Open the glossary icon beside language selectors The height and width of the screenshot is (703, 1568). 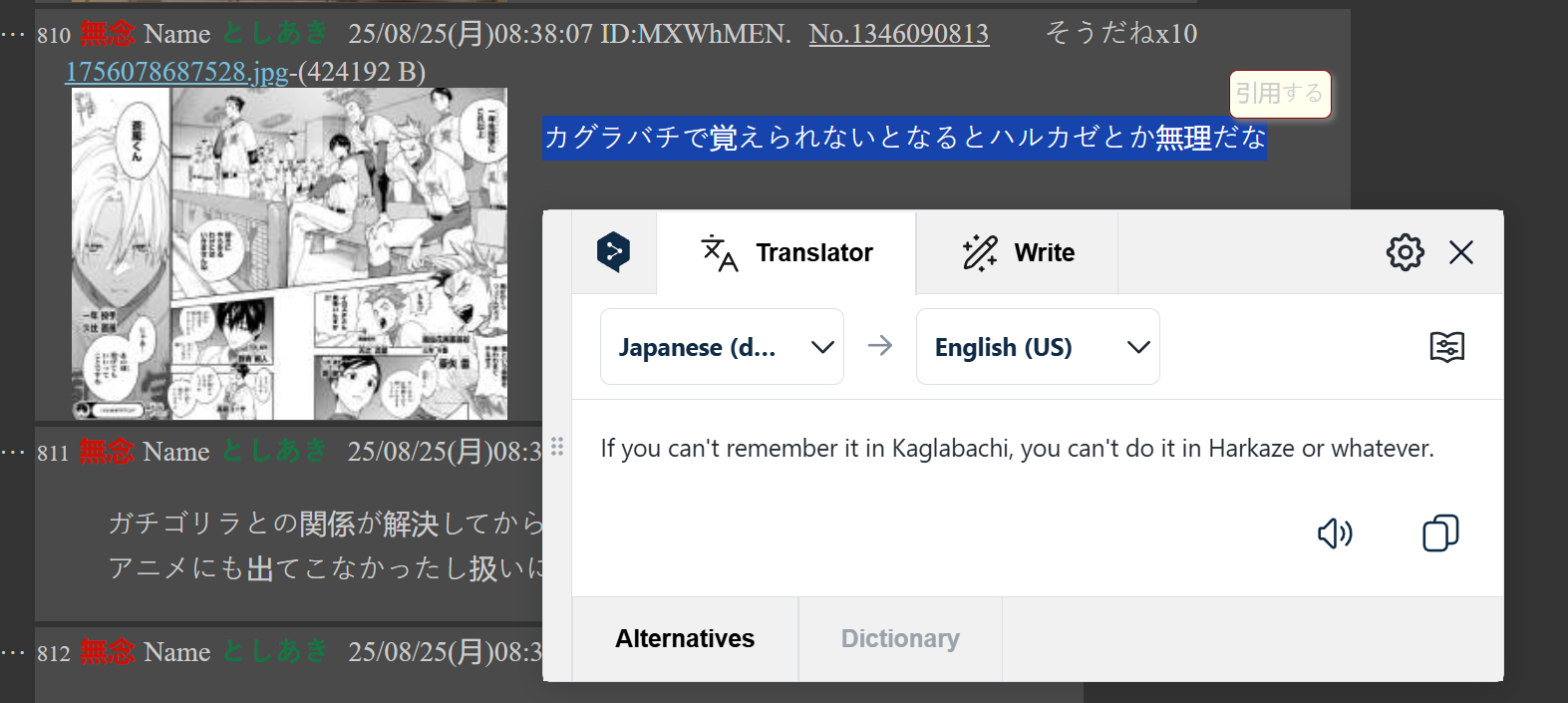point(1446,347)
